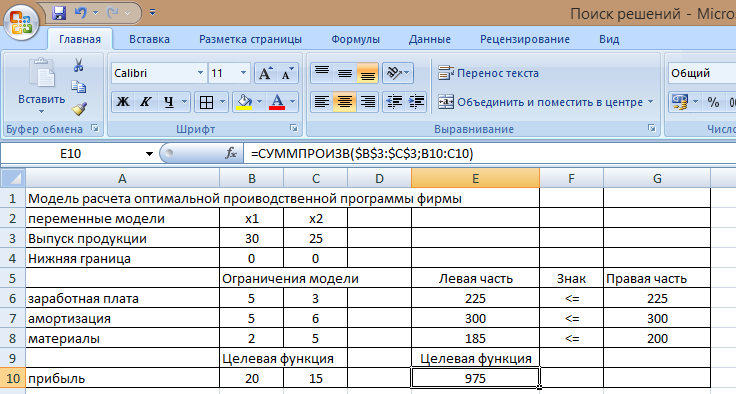
Task: Click Объединить и поместить в центре button
Action: [540, 102]
